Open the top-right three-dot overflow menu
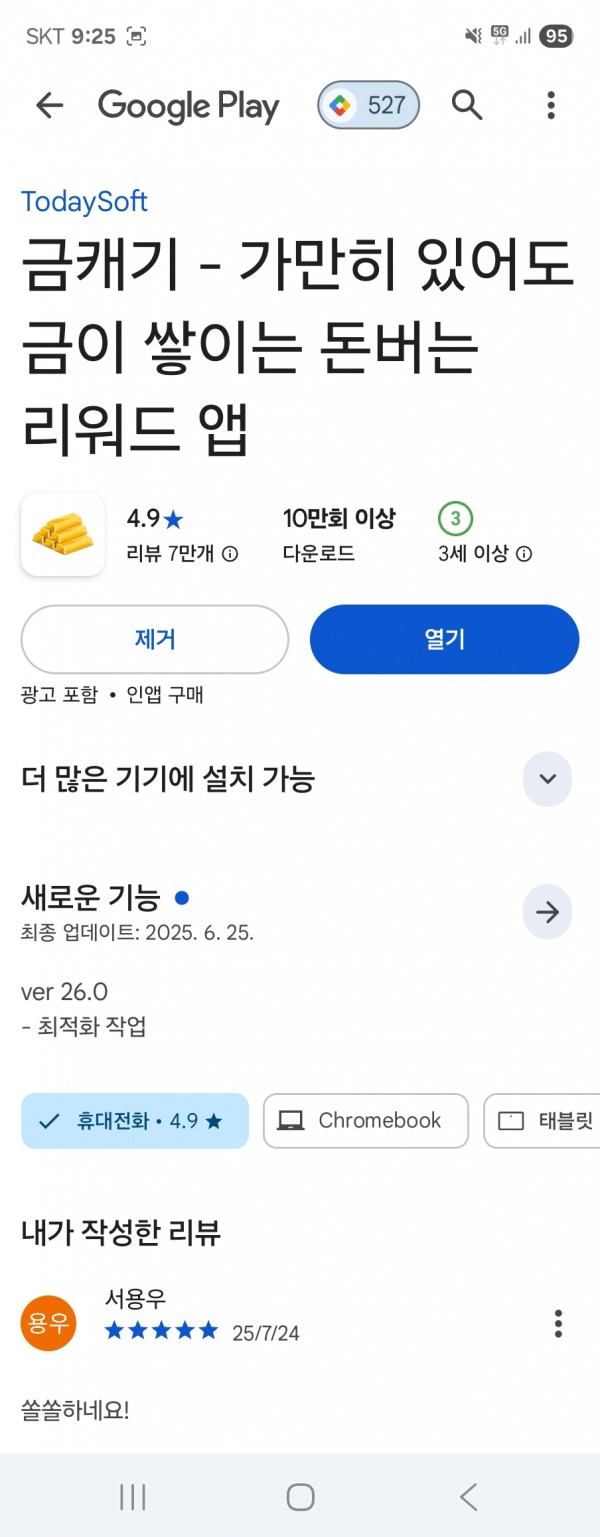The width and height of the screenshot is (600, 1537). 551,105
